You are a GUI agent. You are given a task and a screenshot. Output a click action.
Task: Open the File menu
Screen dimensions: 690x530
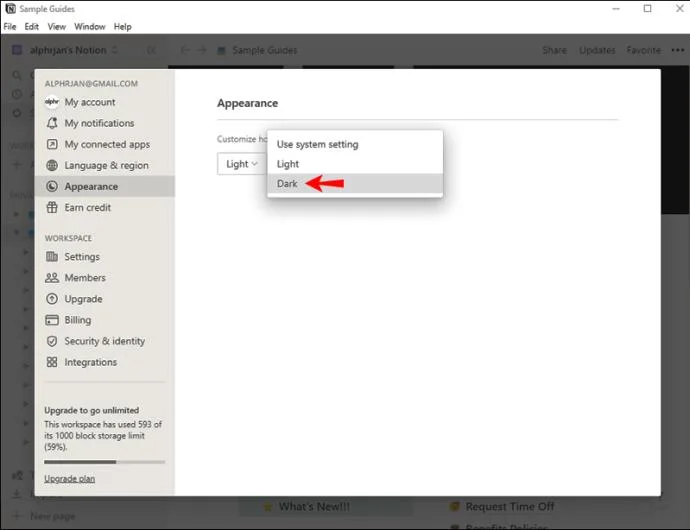pyautogui.click(x=10, y=26)
